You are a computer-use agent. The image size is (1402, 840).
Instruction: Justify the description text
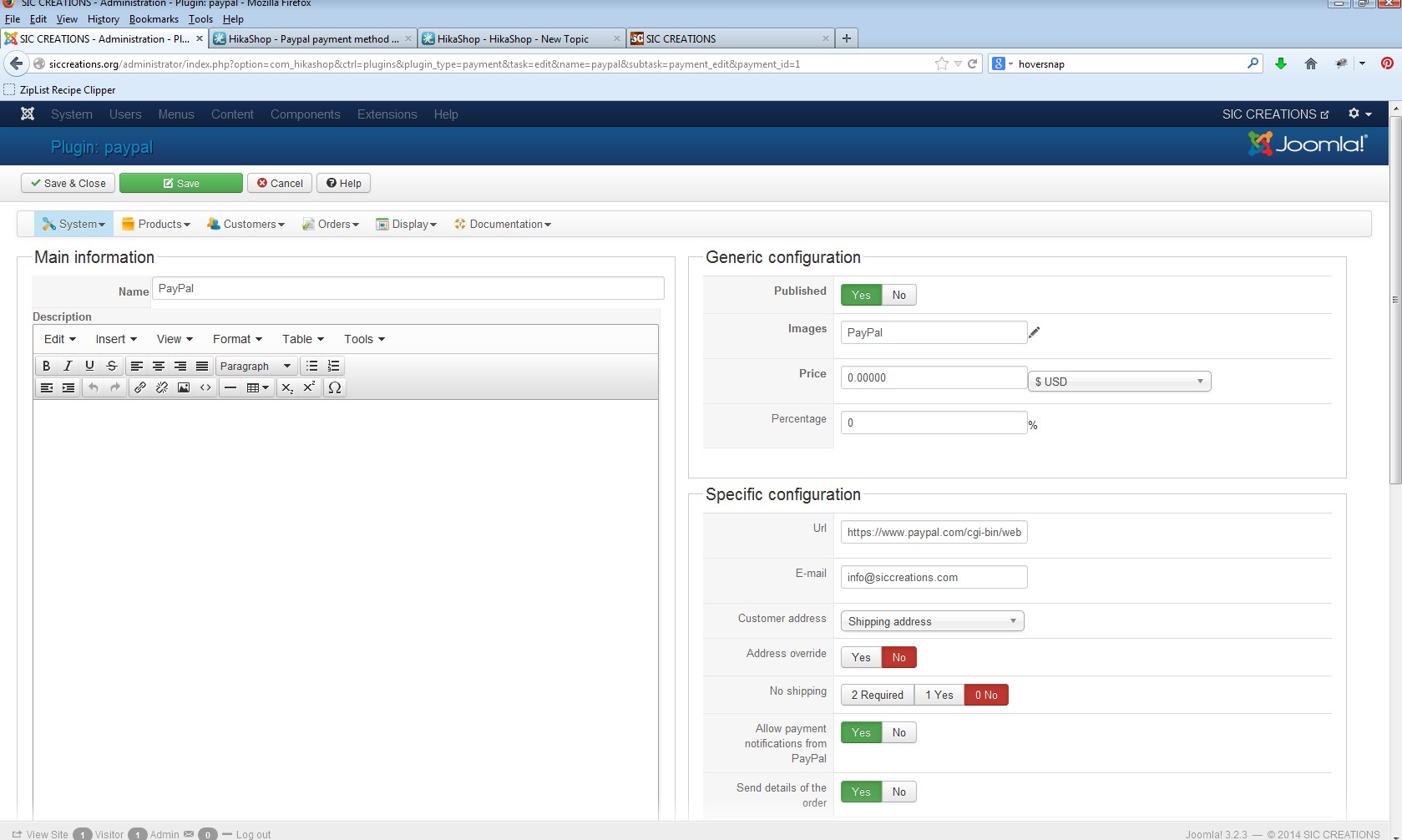click(x=202, y=366)
